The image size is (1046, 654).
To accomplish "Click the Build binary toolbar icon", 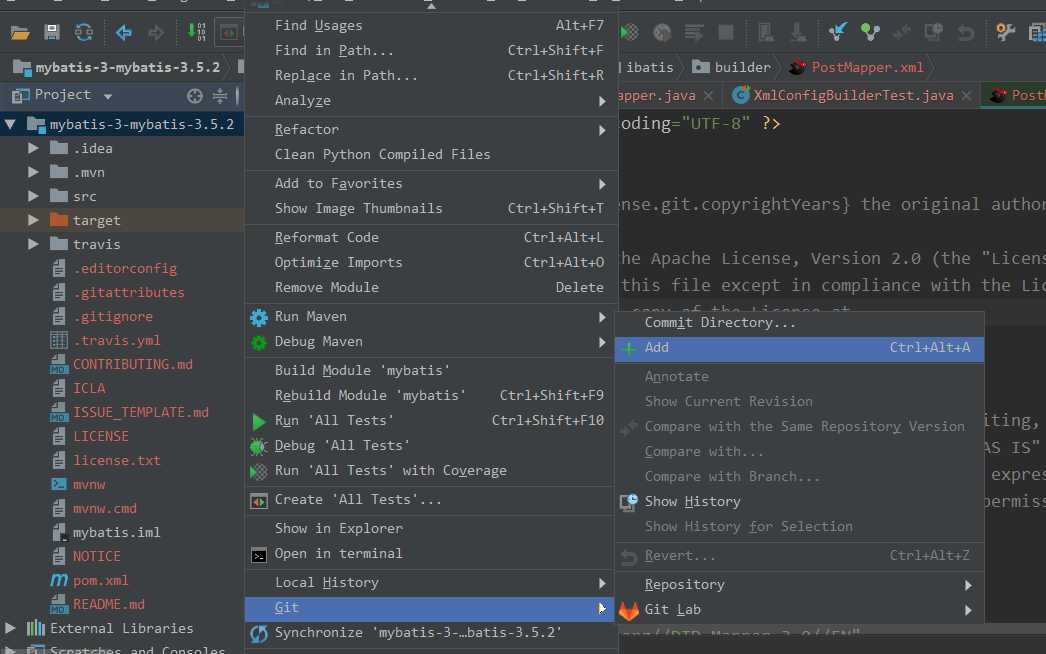I will [x=196, y=32].
